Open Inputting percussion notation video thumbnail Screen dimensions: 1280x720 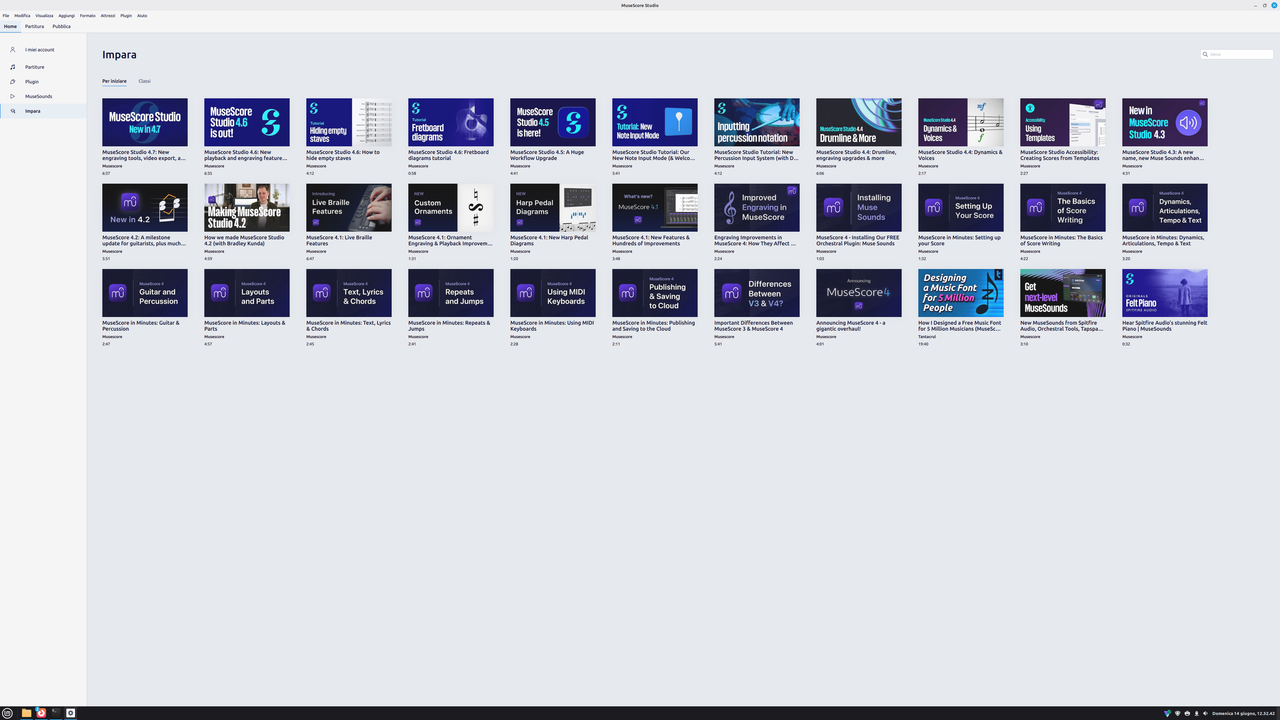(757, 122)
